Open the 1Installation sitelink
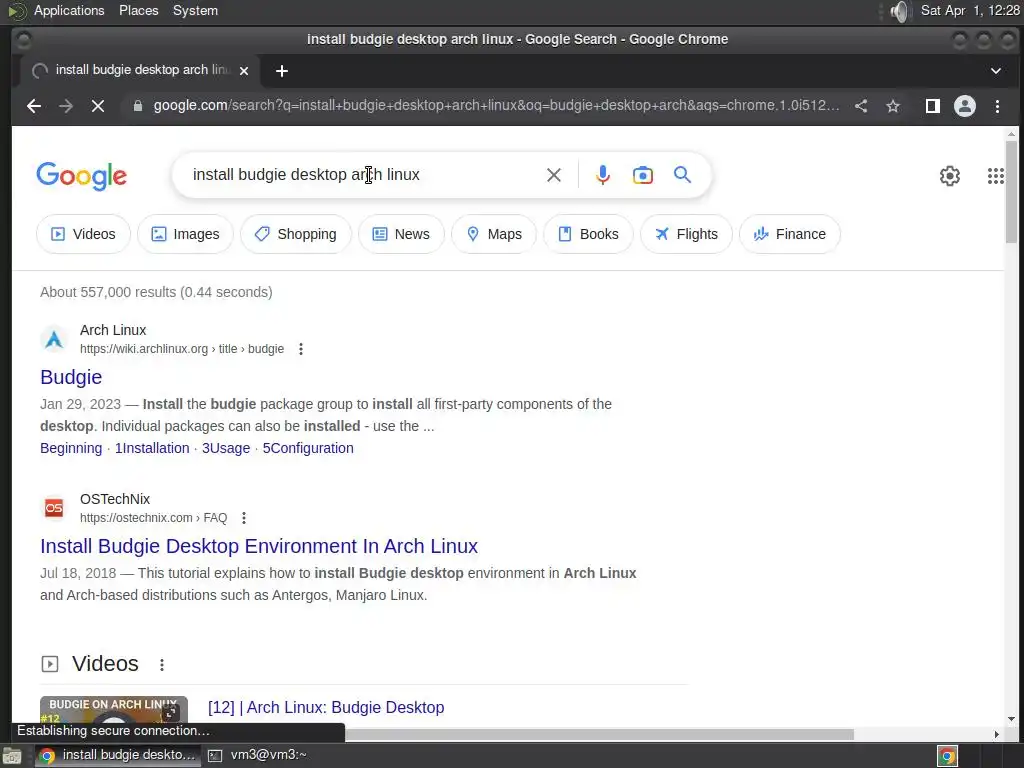 click(152, 448)
